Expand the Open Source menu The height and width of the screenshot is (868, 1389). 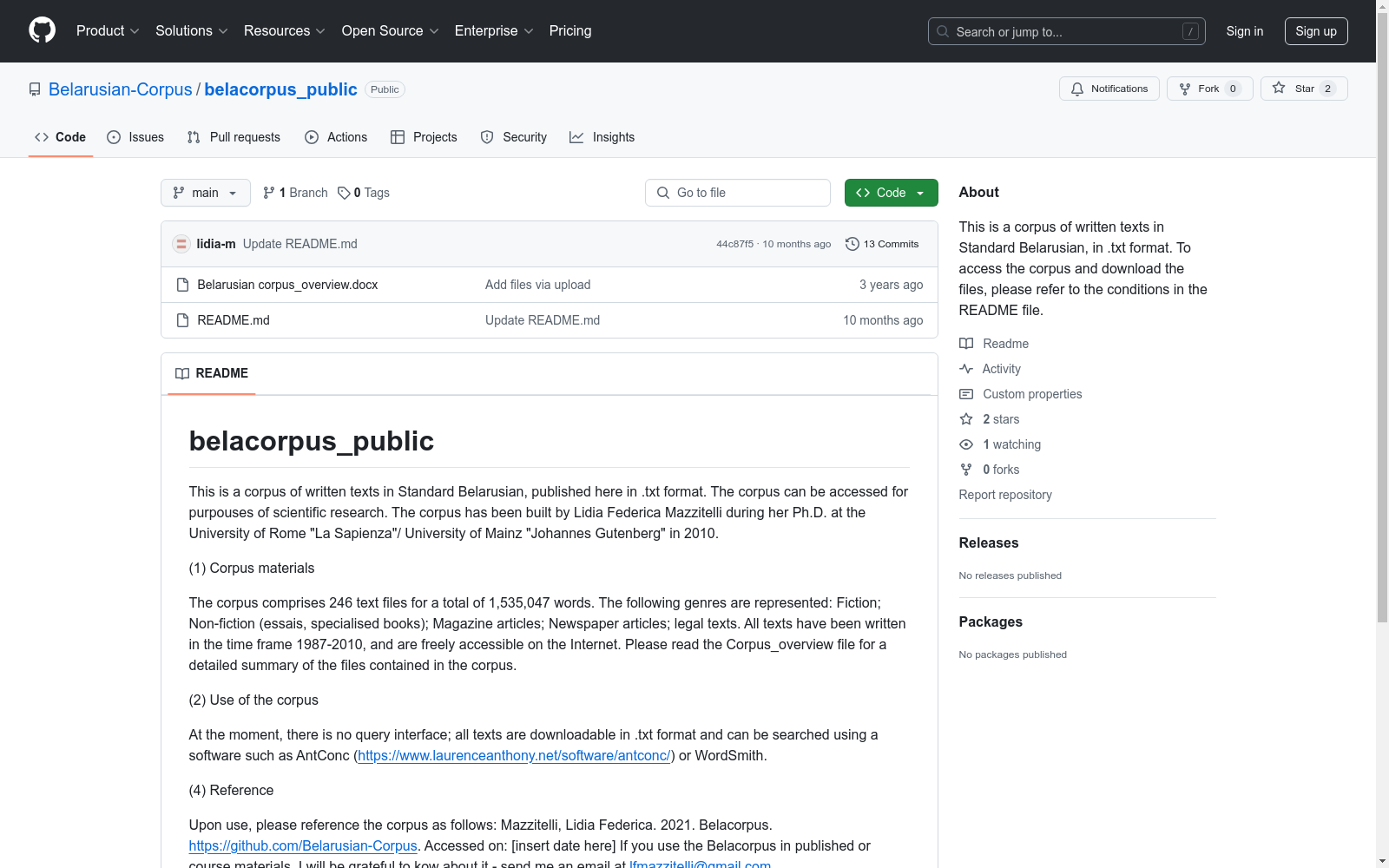[391, 31]
